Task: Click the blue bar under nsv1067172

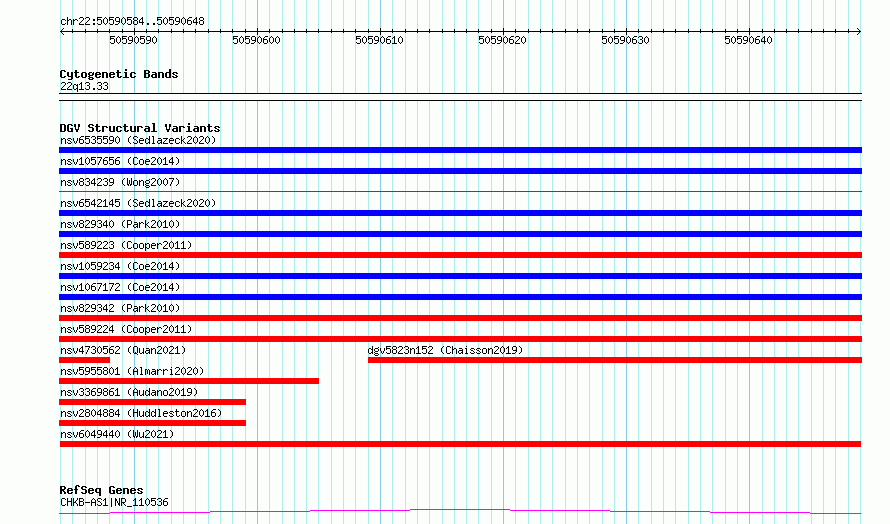Action: pos(460,297)
